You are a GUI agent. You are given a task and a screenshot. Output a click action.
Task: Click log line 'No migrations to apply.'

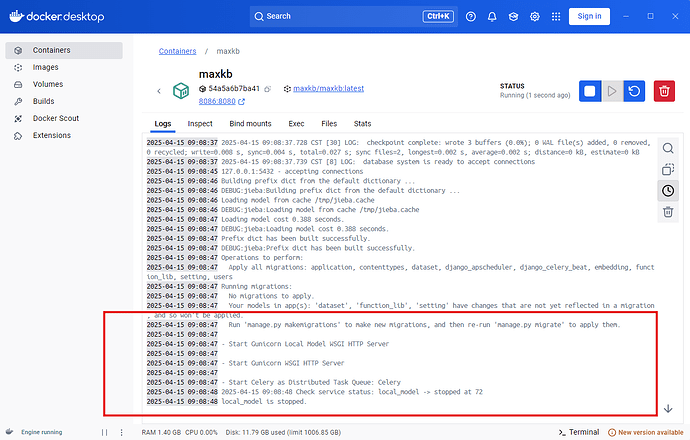tap(270, 296)
